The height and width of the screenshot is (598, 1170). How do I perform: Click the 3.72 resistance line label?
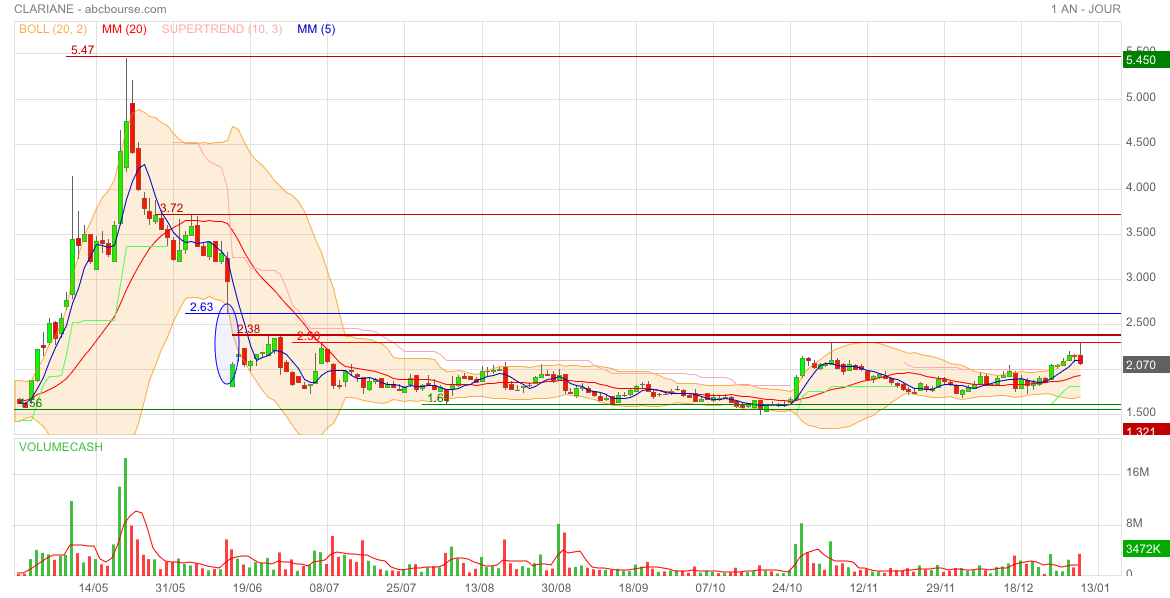172,208
